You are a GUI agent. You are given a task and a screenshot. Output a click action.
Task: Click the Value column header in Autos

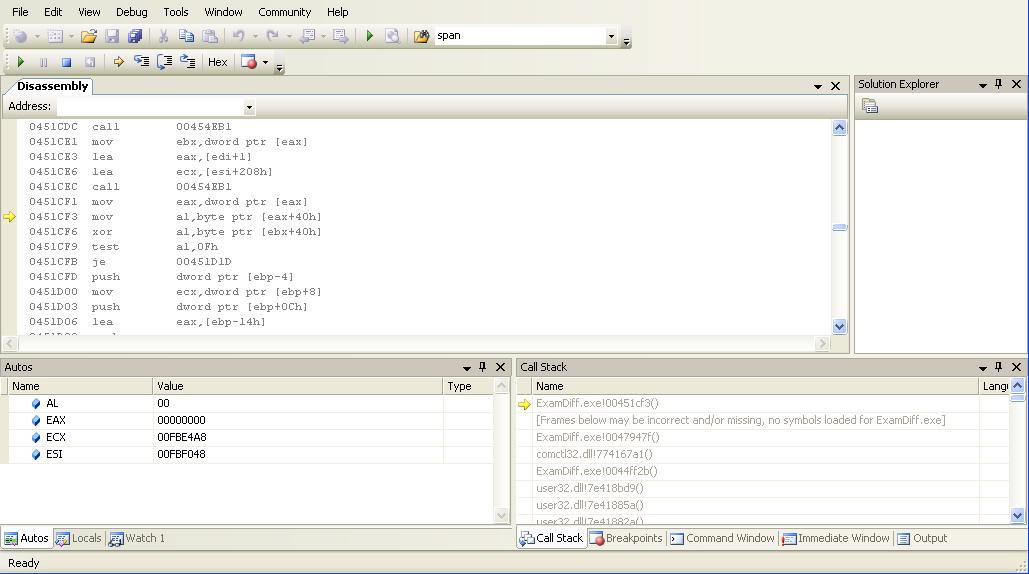click(298, 386)
